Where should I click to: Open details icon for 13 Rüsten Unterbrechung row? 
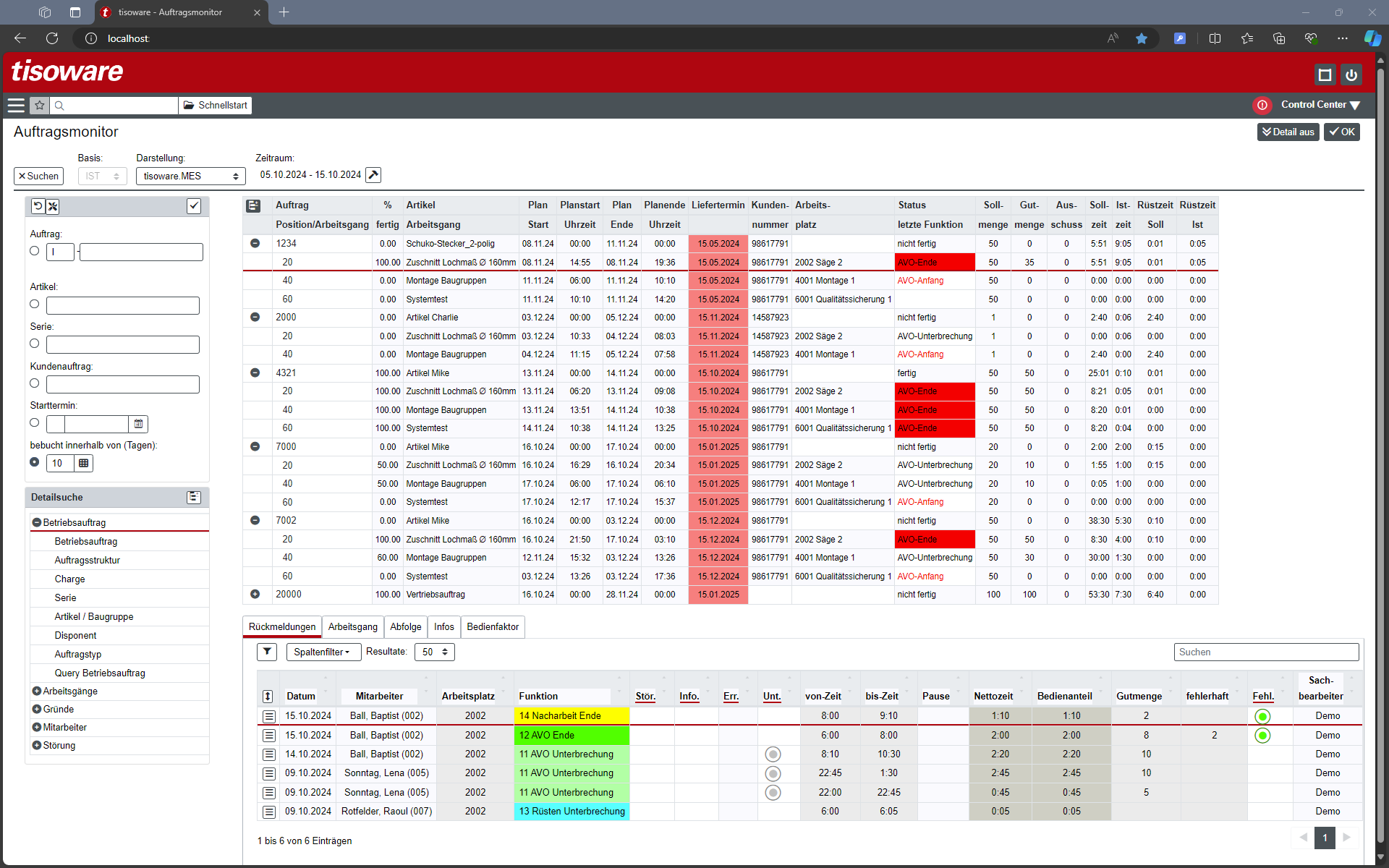(x=269, y=812)
